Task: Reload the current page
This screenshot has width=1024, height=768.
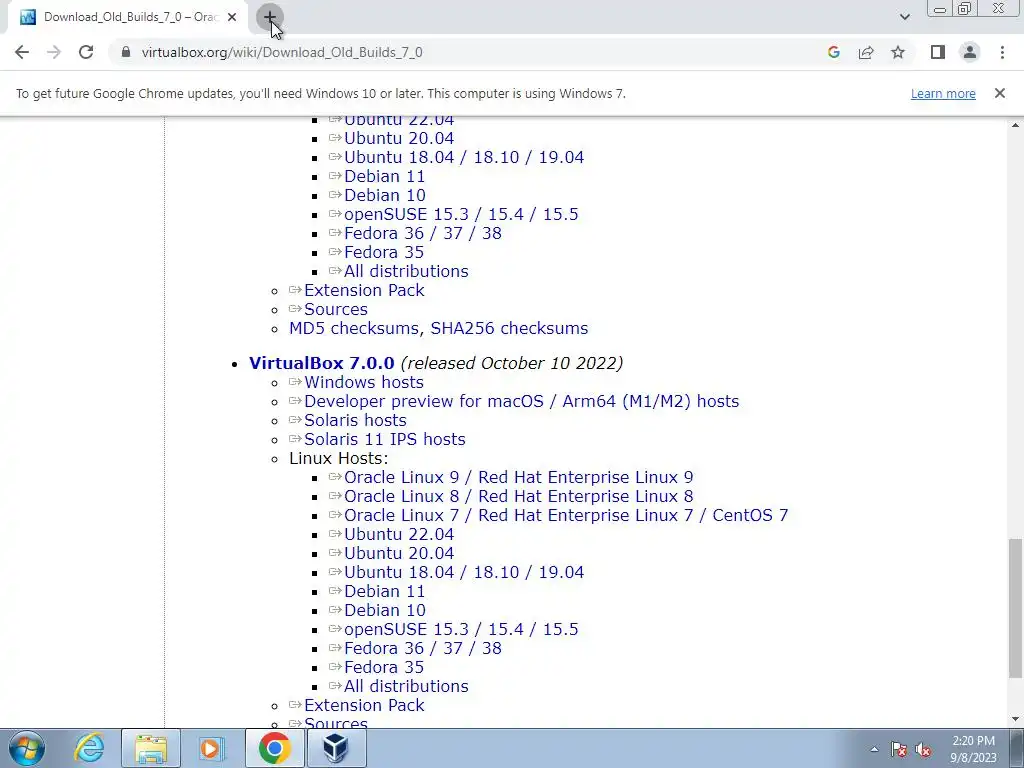Action: click(x=86, y=52)
